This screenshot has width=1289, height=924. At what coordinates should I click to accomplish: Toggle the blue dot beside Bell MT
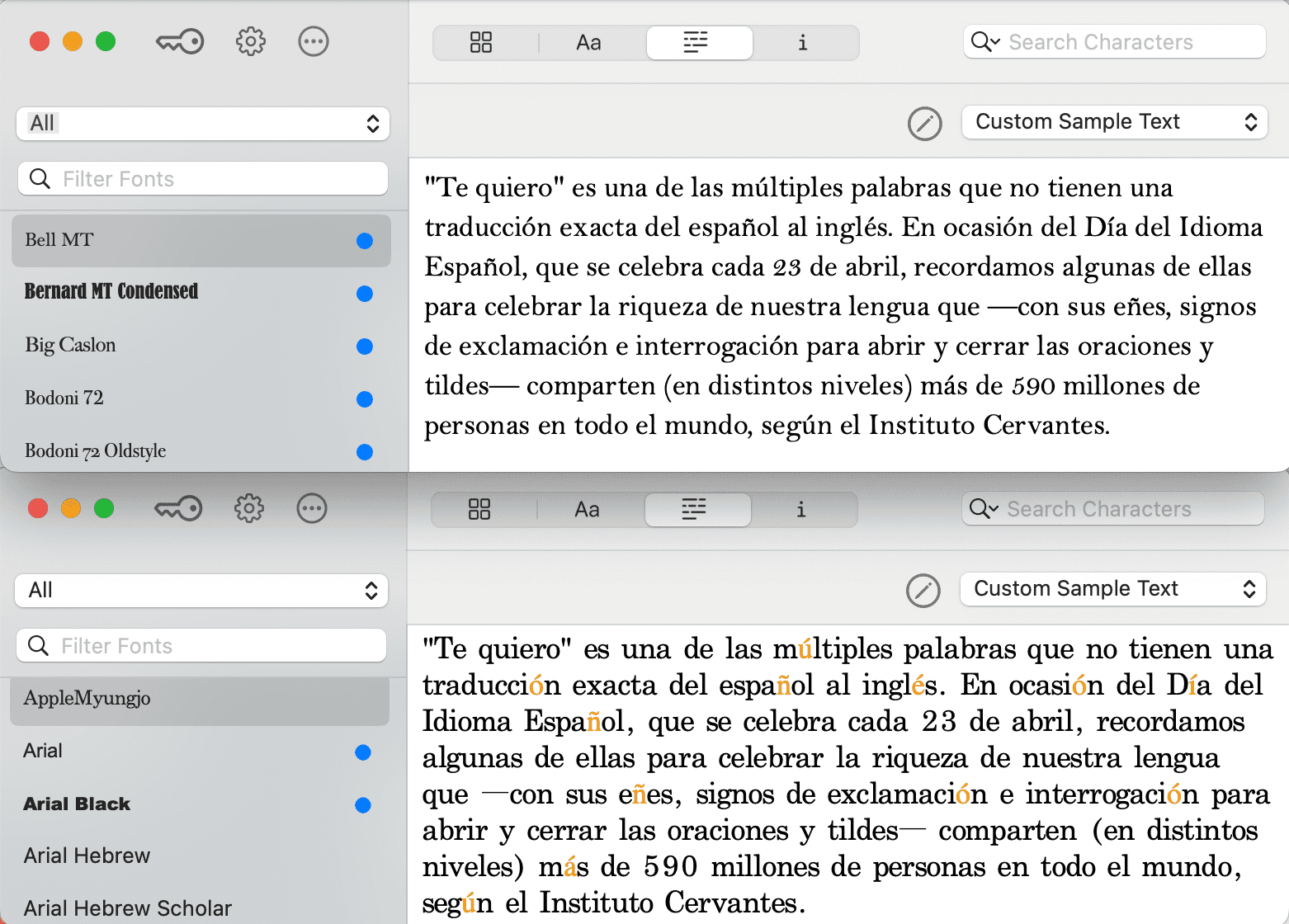(365, 241)
